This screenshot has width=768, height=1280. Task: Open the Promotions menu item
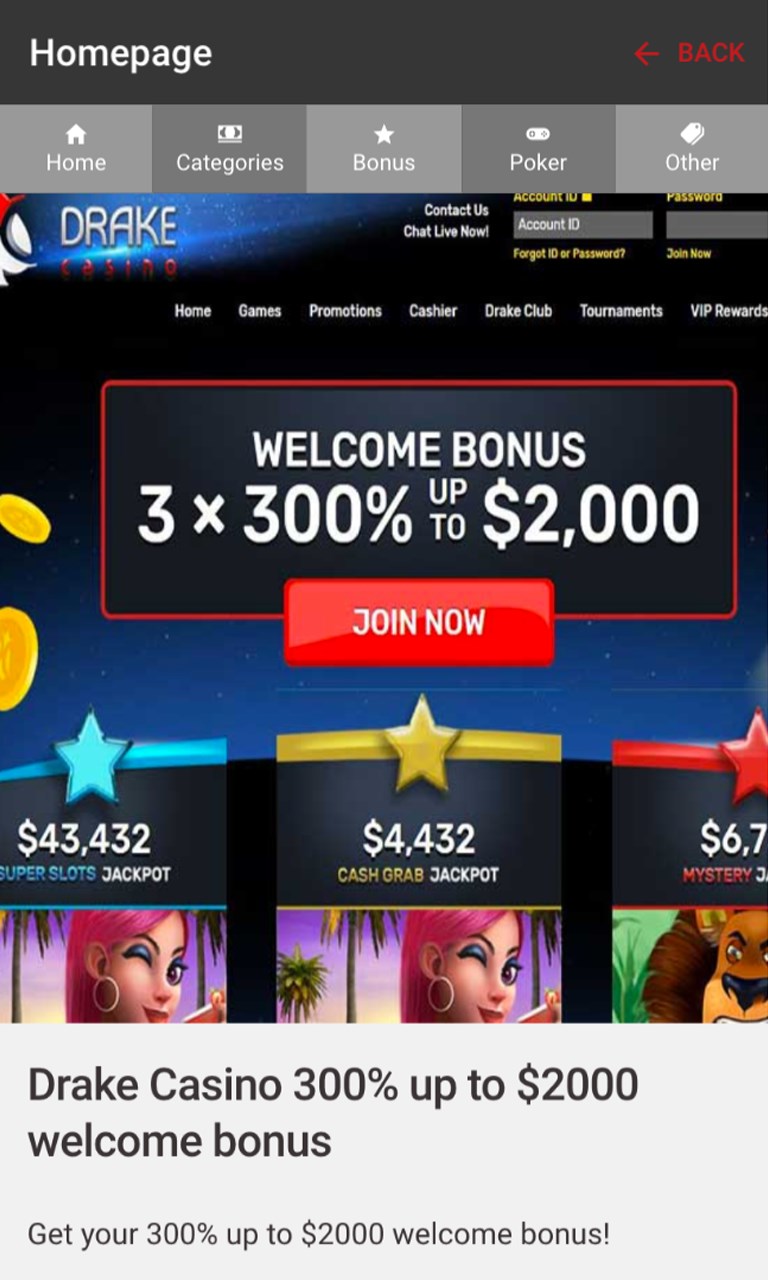(x=345, y=311)
